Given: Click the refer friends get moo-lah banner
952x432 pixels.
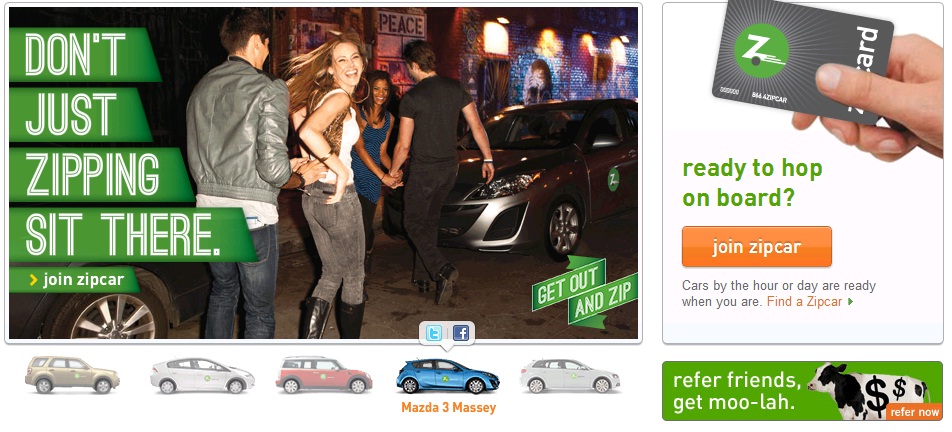Looking at the screenshot, I should 802,391.
